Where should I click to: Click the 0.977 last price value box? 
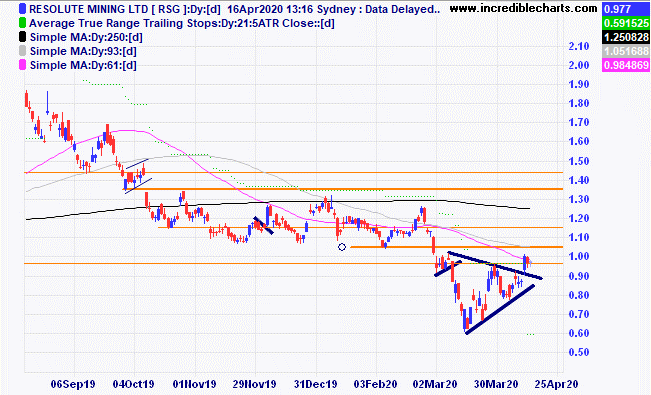[626, 9]
